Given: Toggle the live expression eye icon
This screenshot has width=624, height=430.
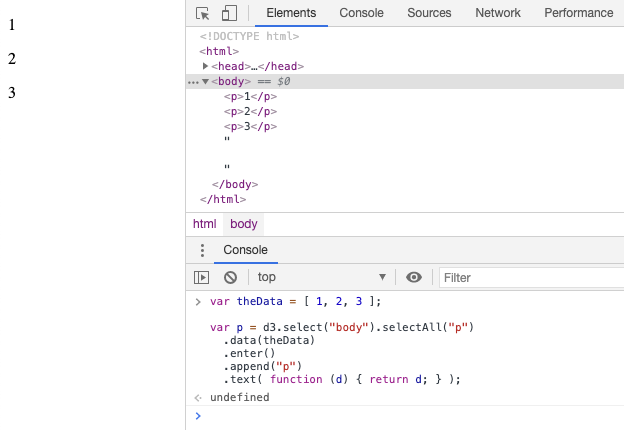Looking at the screenshot, I should point(414,277).
